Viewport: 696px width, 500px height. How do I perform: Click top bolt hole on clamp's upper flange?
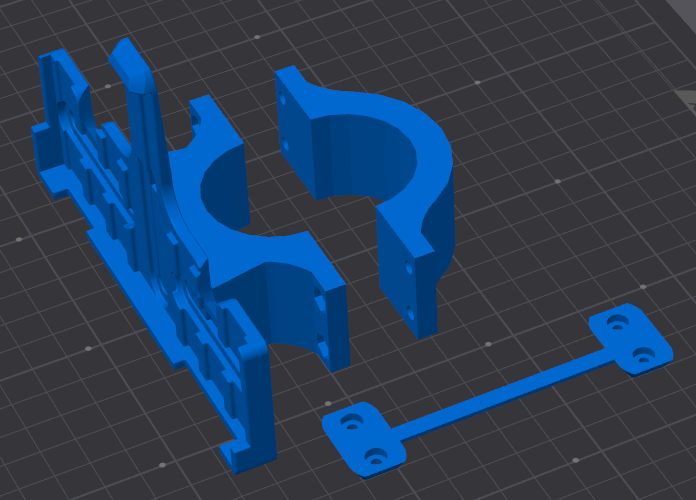(282, 97)
